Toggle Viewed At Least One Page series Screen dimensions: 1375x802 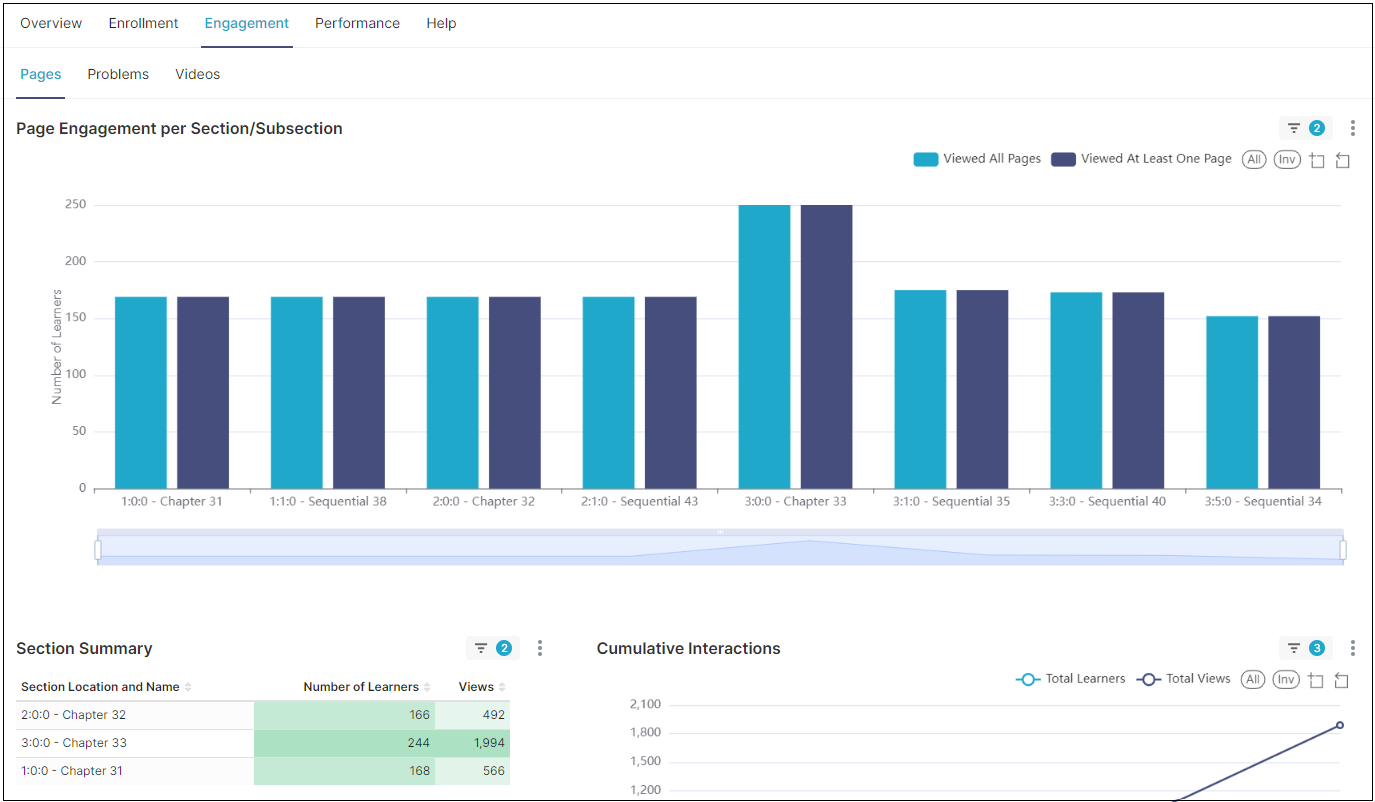coord(1142,159)
